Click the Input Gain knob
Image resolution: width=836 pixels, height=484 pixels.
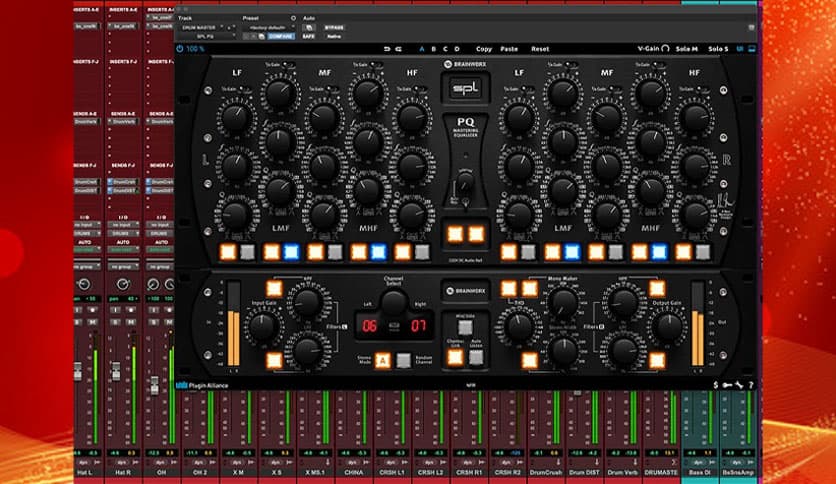click(263, 326)
